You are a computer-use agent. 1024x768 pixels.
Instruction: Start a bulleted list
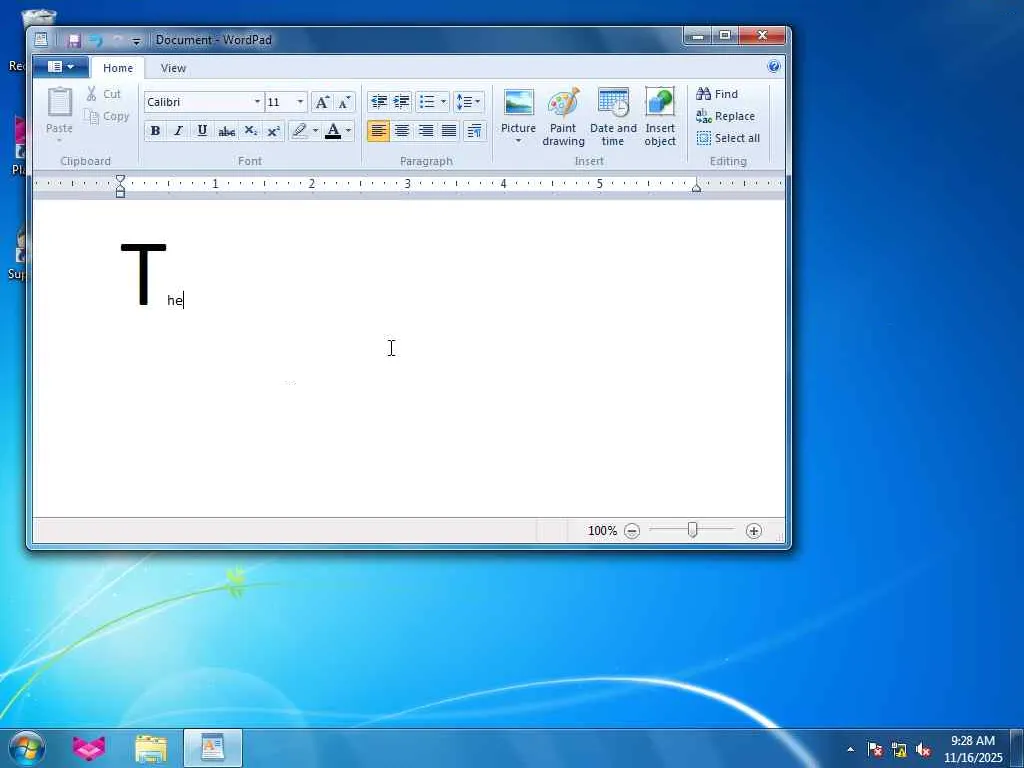point(426,102)
